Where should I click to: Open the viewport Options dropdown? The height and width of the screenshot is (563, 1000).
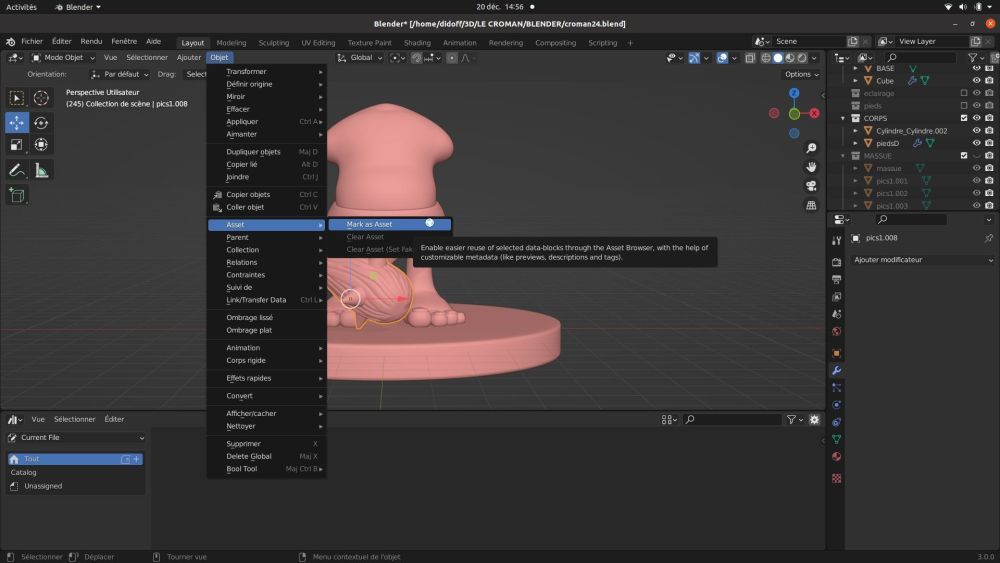click(x=802, y=75)
